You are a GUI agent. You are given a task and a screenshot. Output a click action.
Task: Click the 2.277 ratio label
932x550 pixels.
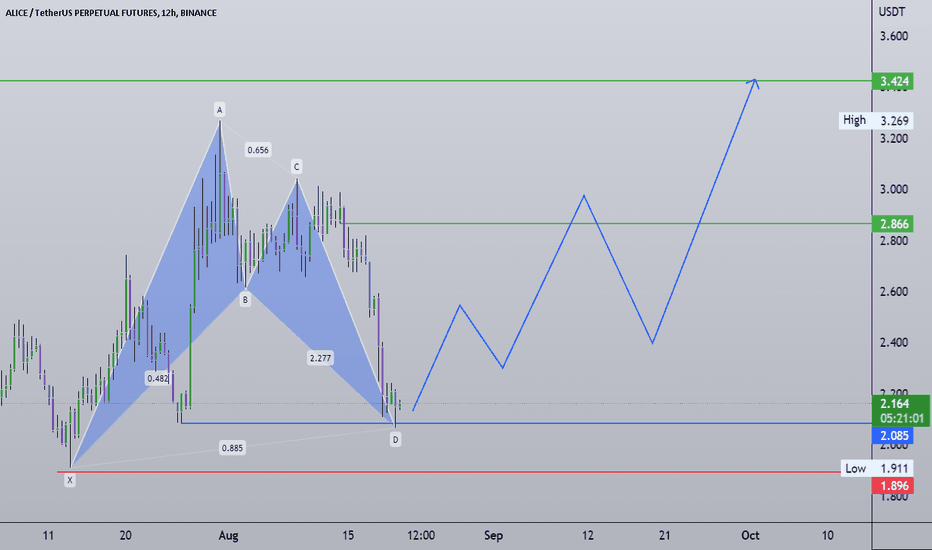(320, 358)
